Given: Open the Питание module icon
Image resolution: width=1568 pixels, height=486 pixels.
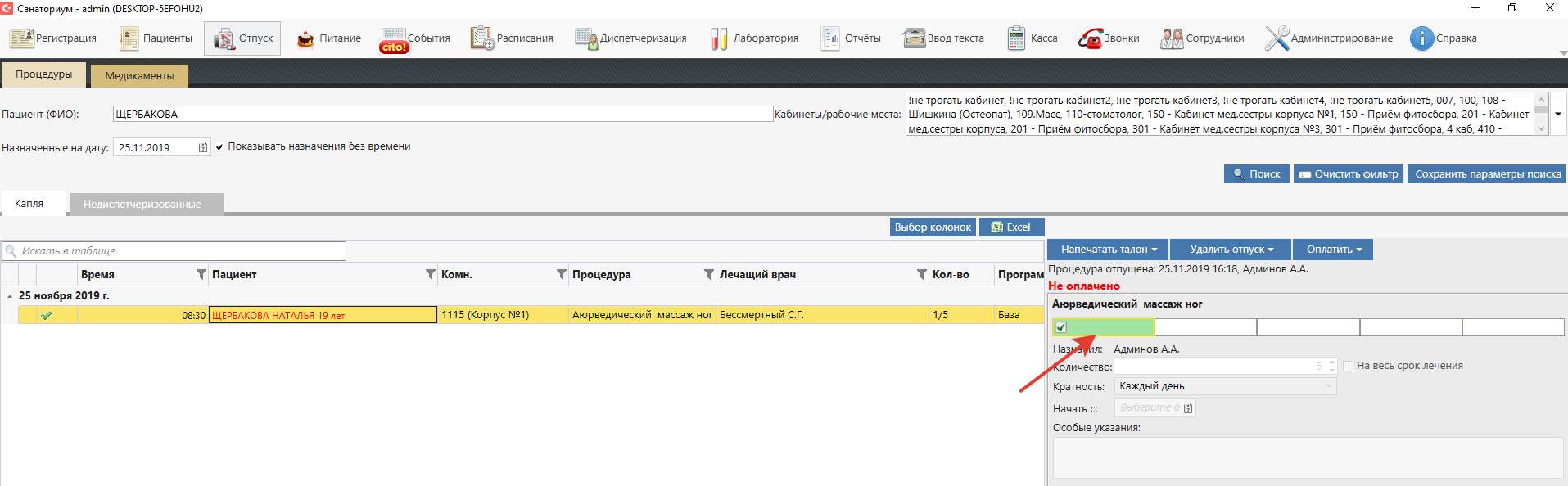Looking at the screenshot, I should [305, 38].
